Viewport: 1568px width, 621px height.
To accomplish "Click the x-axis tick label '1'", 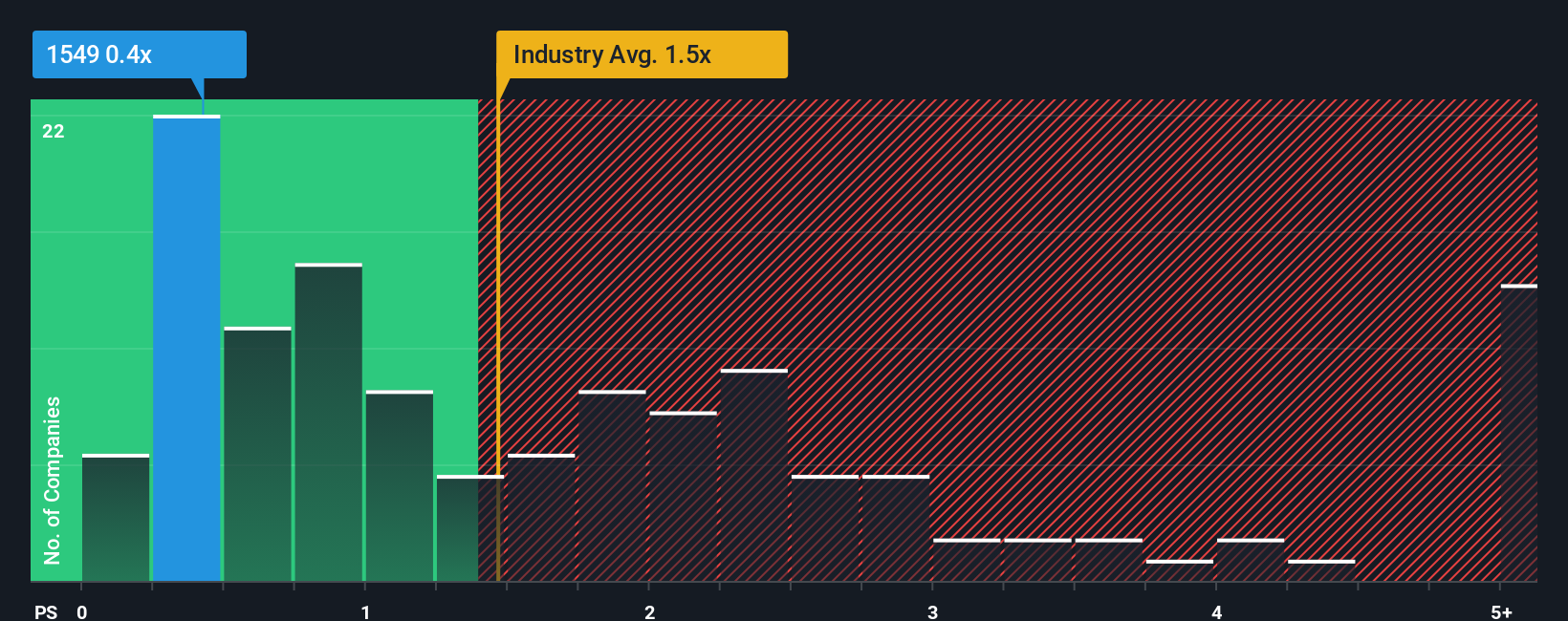I will pyautogui.click(x=365, y=612).
